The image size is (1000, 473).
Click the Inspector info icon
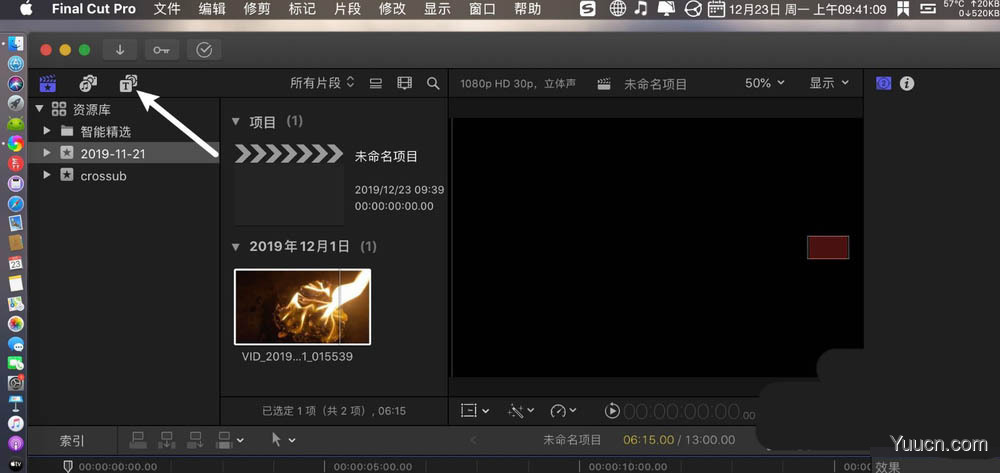[907, 84]
